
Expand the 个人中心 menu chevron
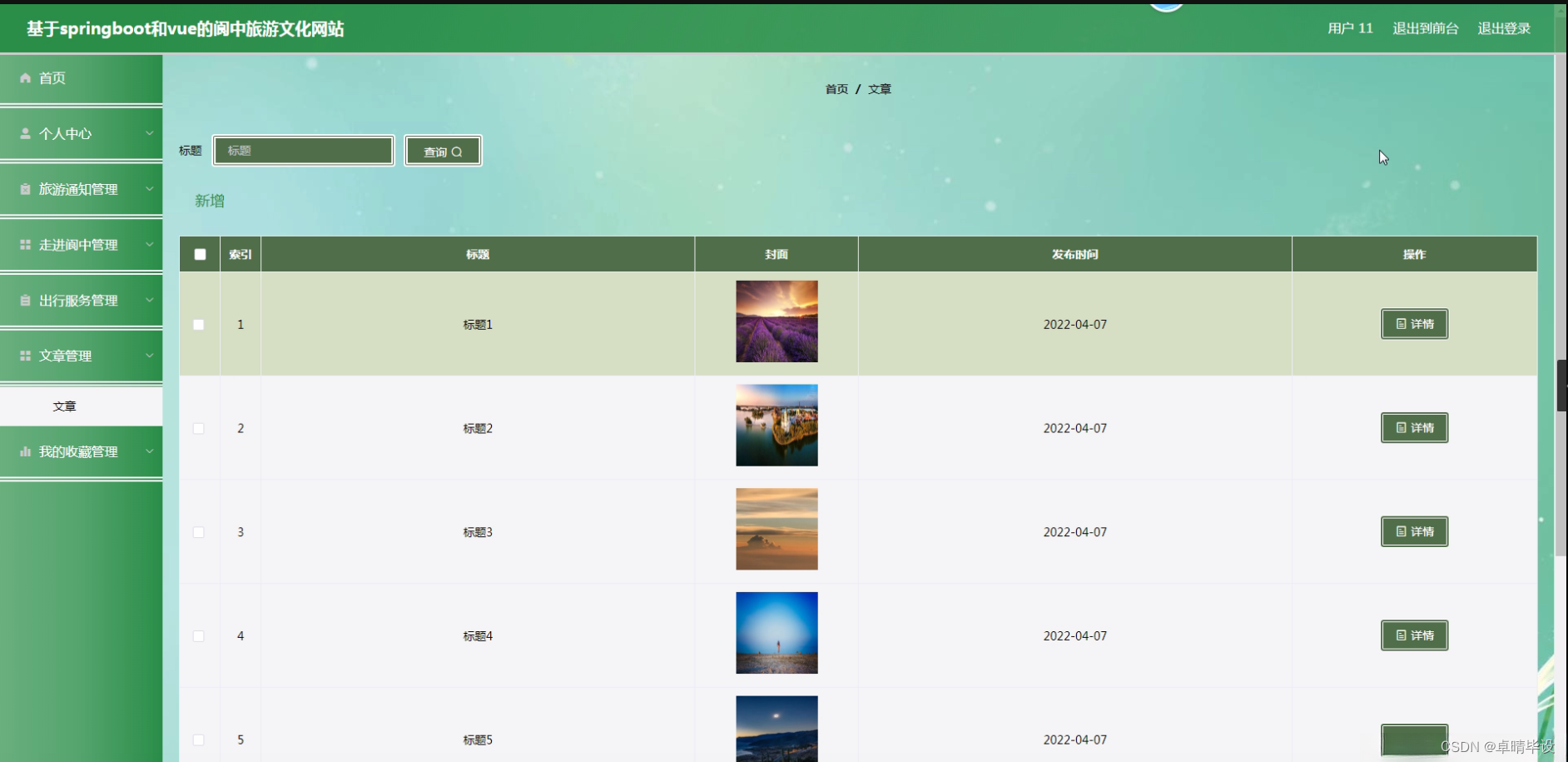[x=150, y=133]
